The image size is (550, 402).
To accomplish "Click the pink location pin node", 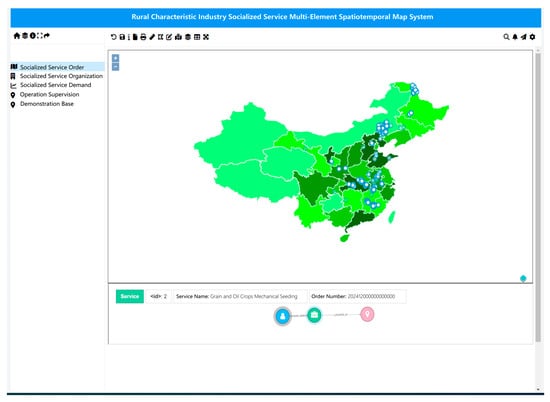I will (367, 314).
